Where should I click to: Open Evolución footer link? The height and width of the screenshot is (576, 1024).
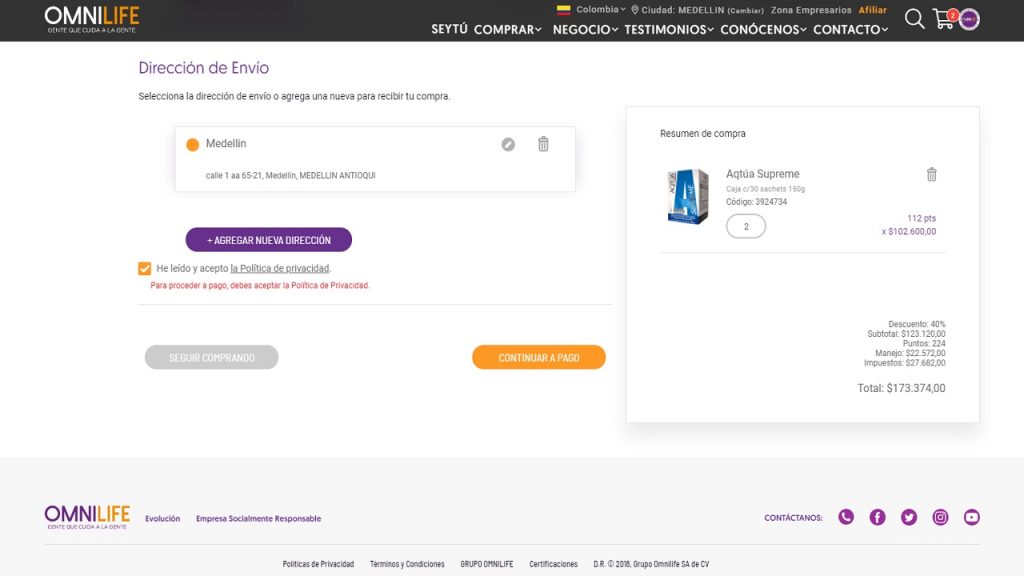(x=163, y=519)
